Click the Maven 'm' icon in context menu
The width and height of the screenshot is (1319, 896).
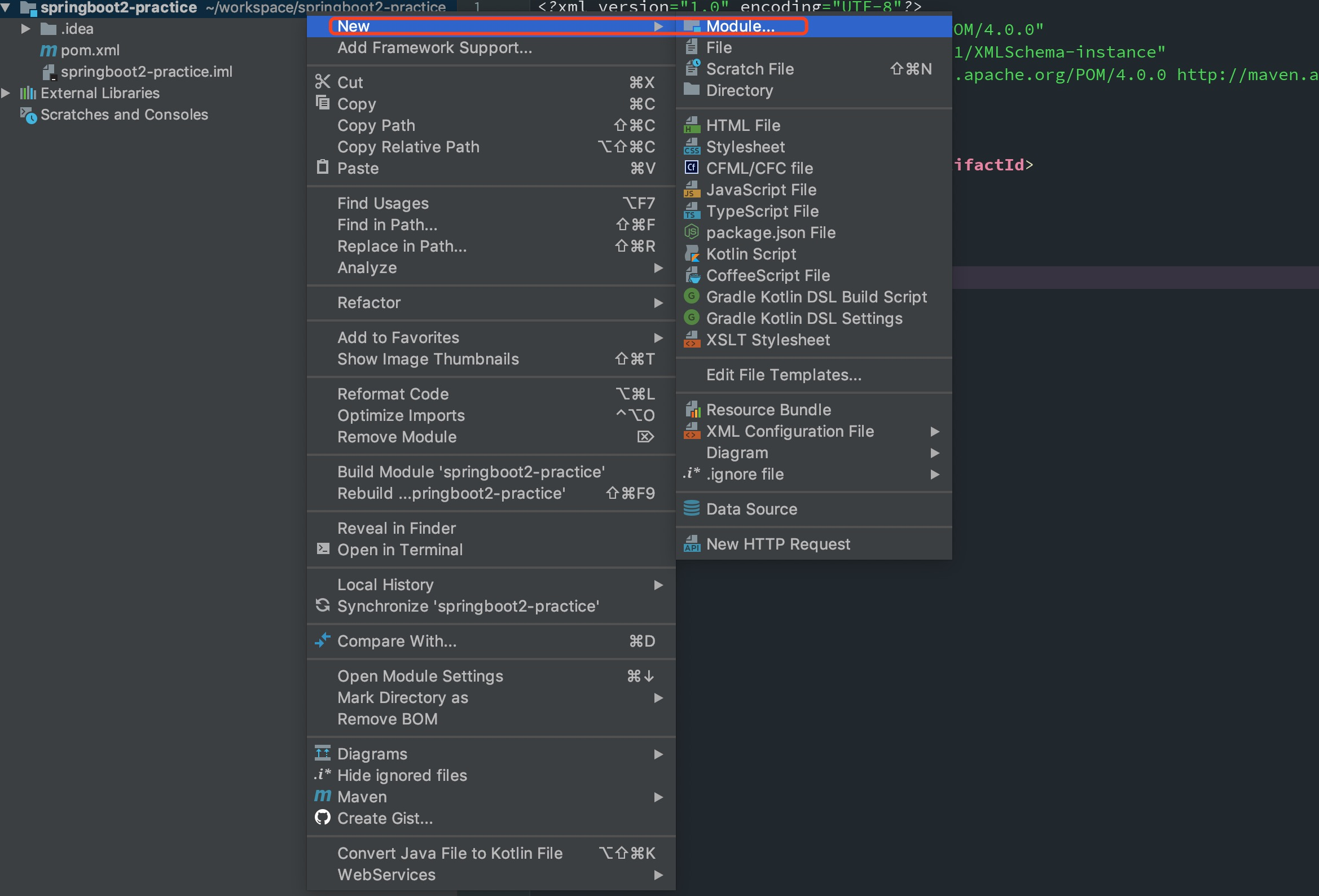tap(322, 796)
